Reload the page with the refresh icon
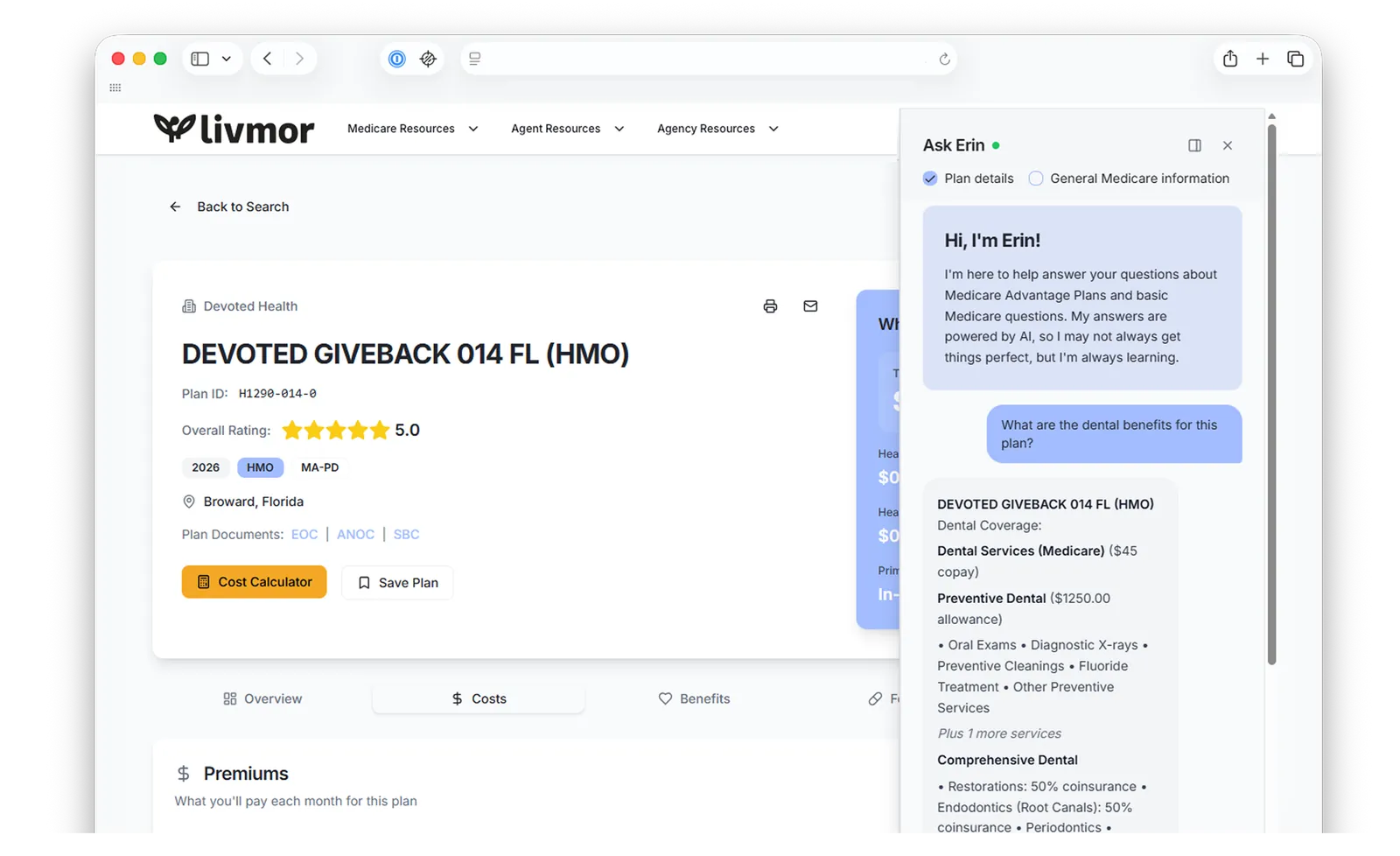The image size is (1400, 856). click(x=944, y=60)
